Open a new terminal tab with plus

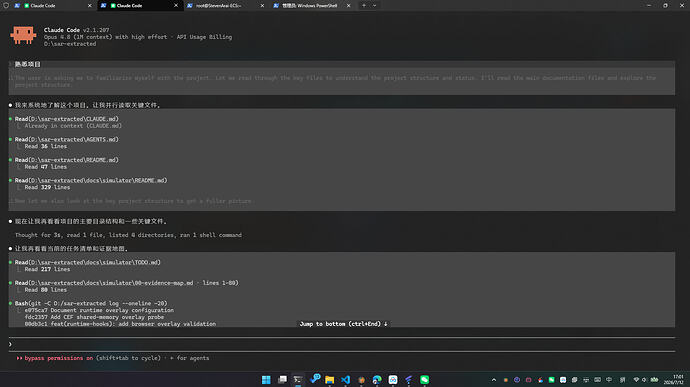point(364,6)
